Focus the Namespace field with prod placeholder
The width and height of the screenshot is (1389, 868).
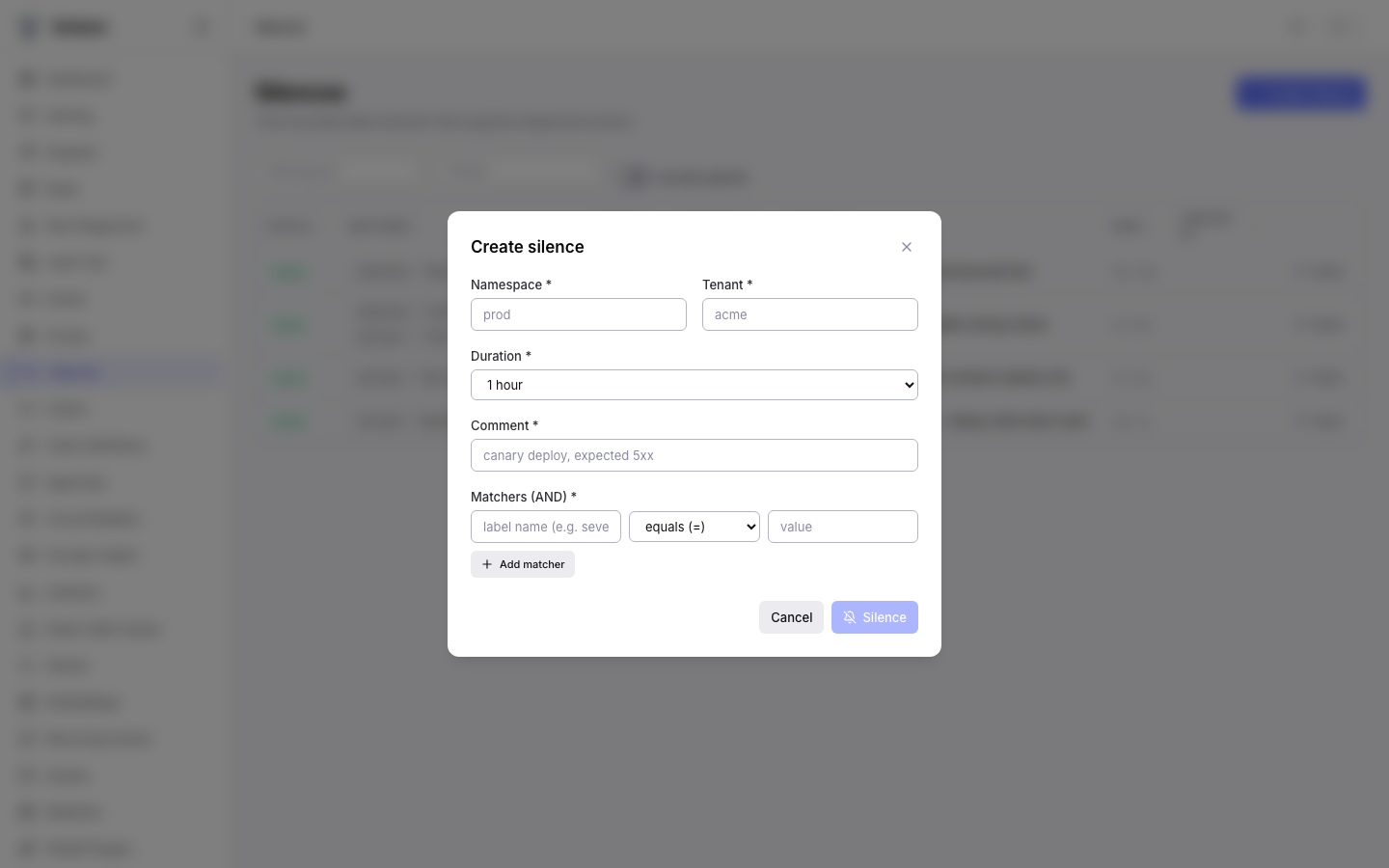click(579, 314)
